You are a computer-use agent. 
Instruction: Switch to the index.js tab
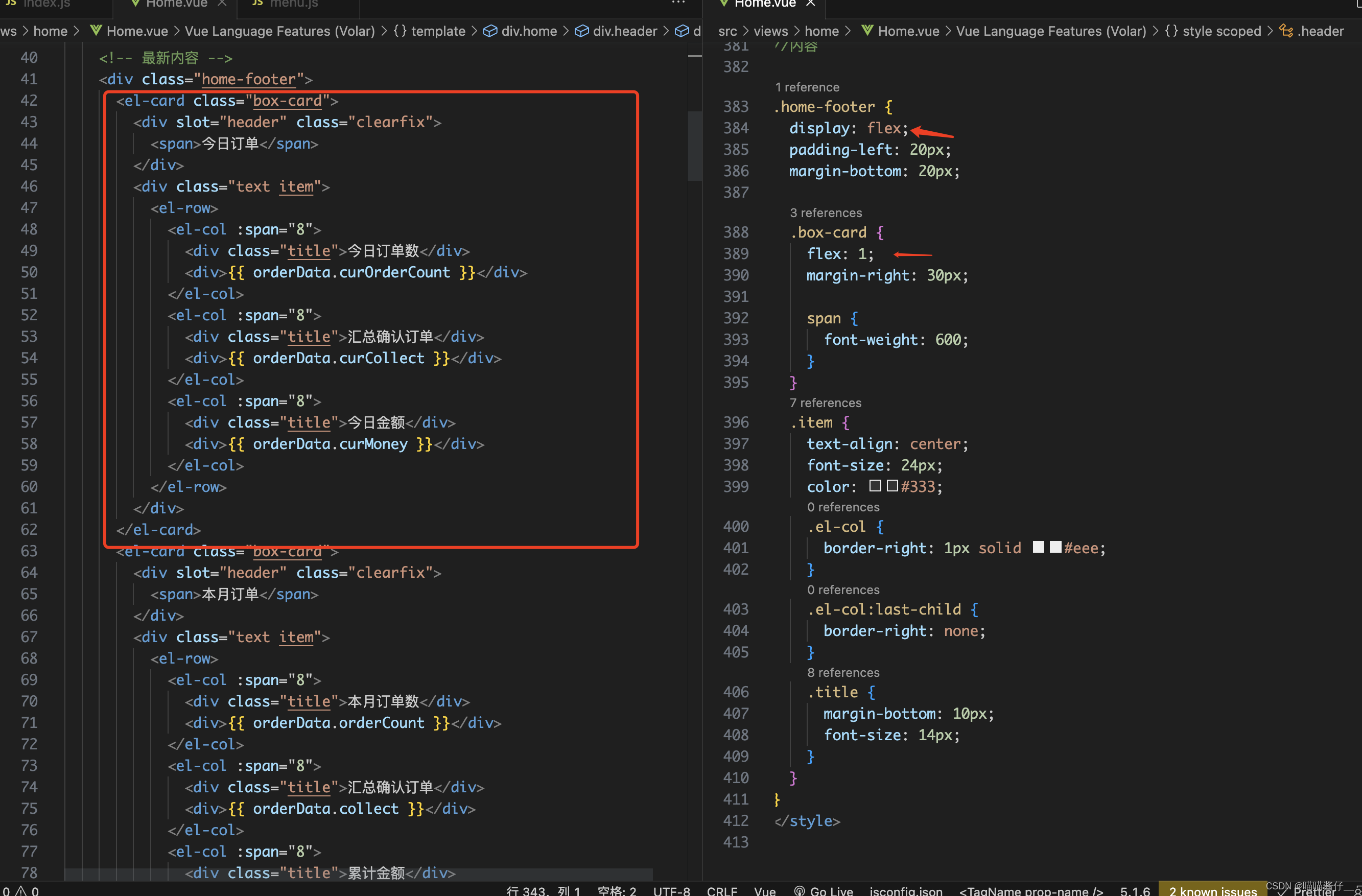click(x=46, y=4)
